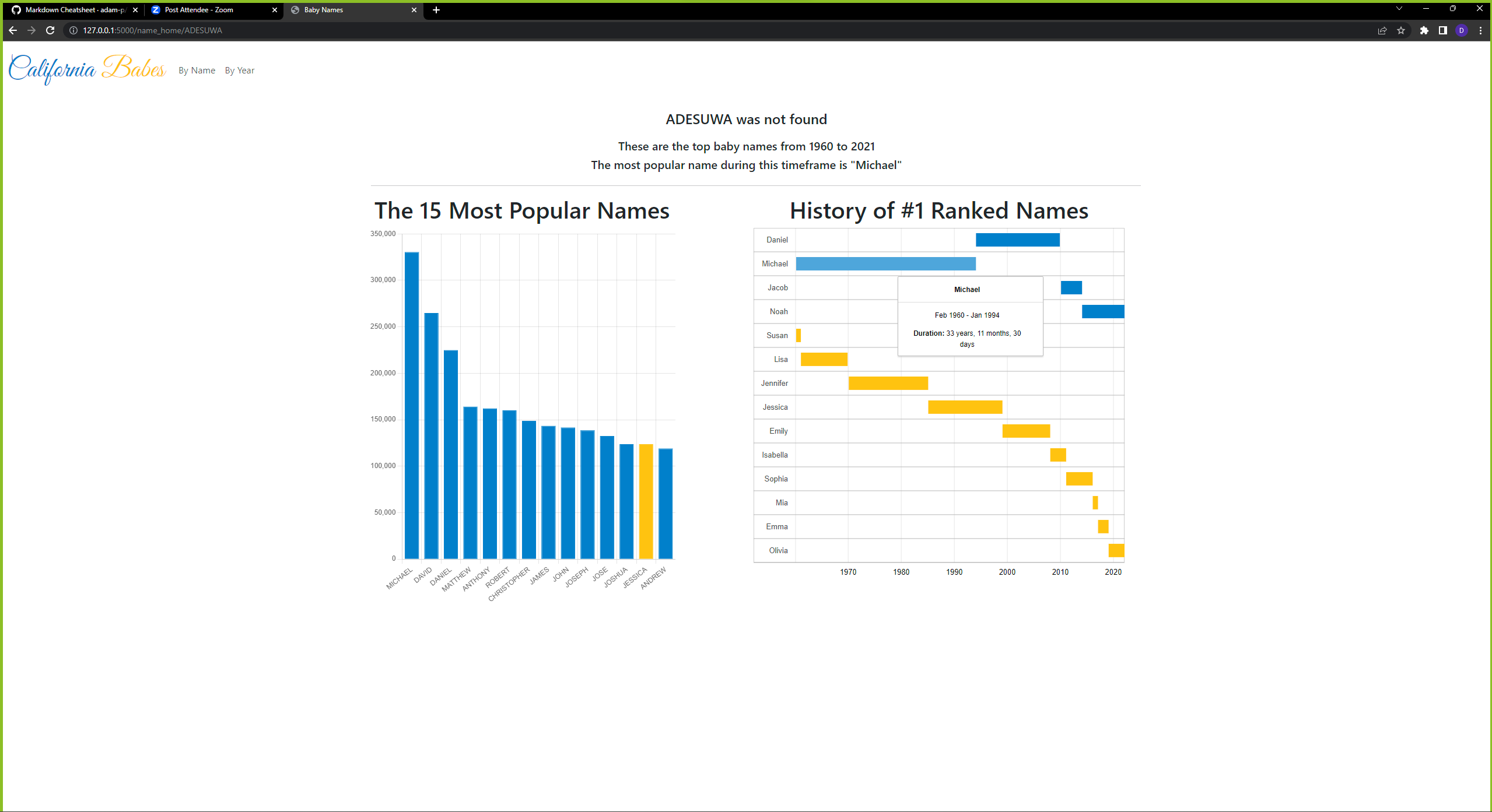This screenshot has width=1492, height=812.
Task: Click the MATTHEW bar in the bar chart
Action: 470,482
